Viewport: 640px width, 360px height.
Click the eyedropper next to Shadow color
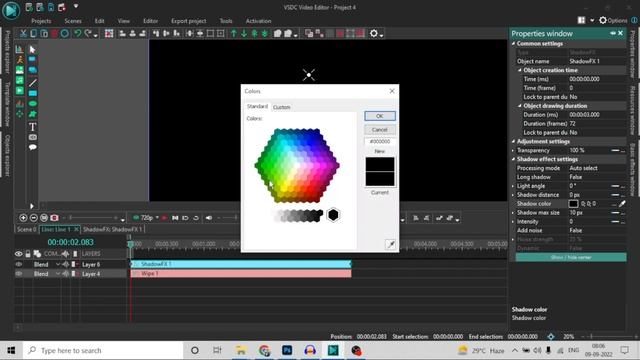(622, 203)
